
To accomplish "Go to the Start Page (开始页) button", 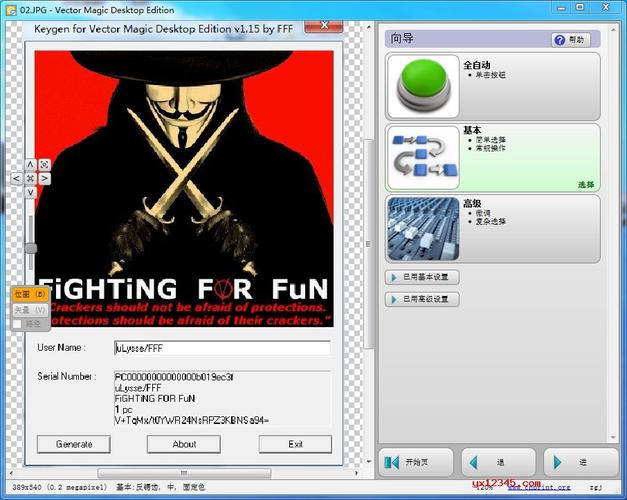I will pos(417,462).
